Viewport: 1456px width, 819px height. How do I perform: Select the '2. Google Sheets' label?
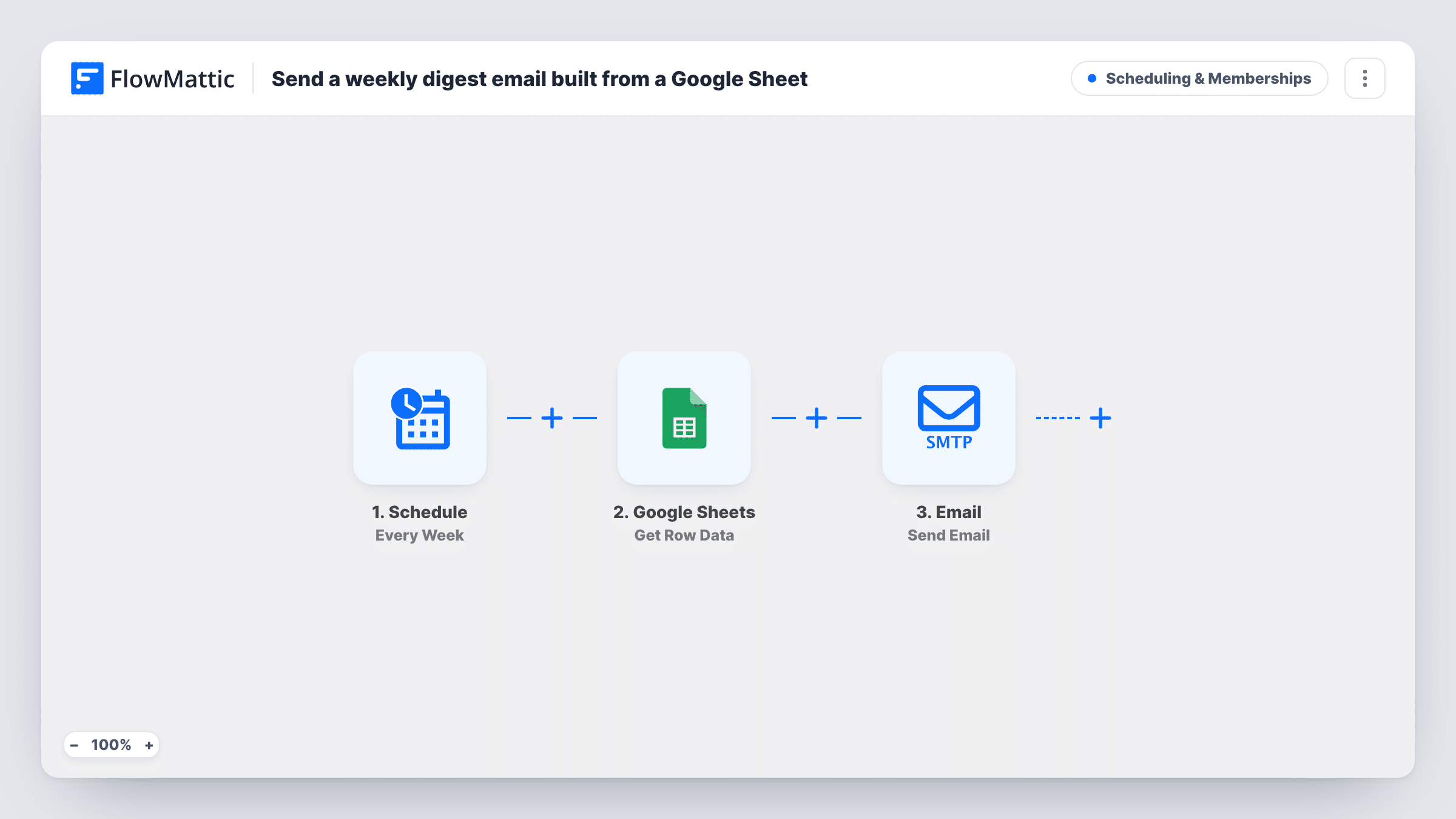pyautogui.click(x=684, y=512)
